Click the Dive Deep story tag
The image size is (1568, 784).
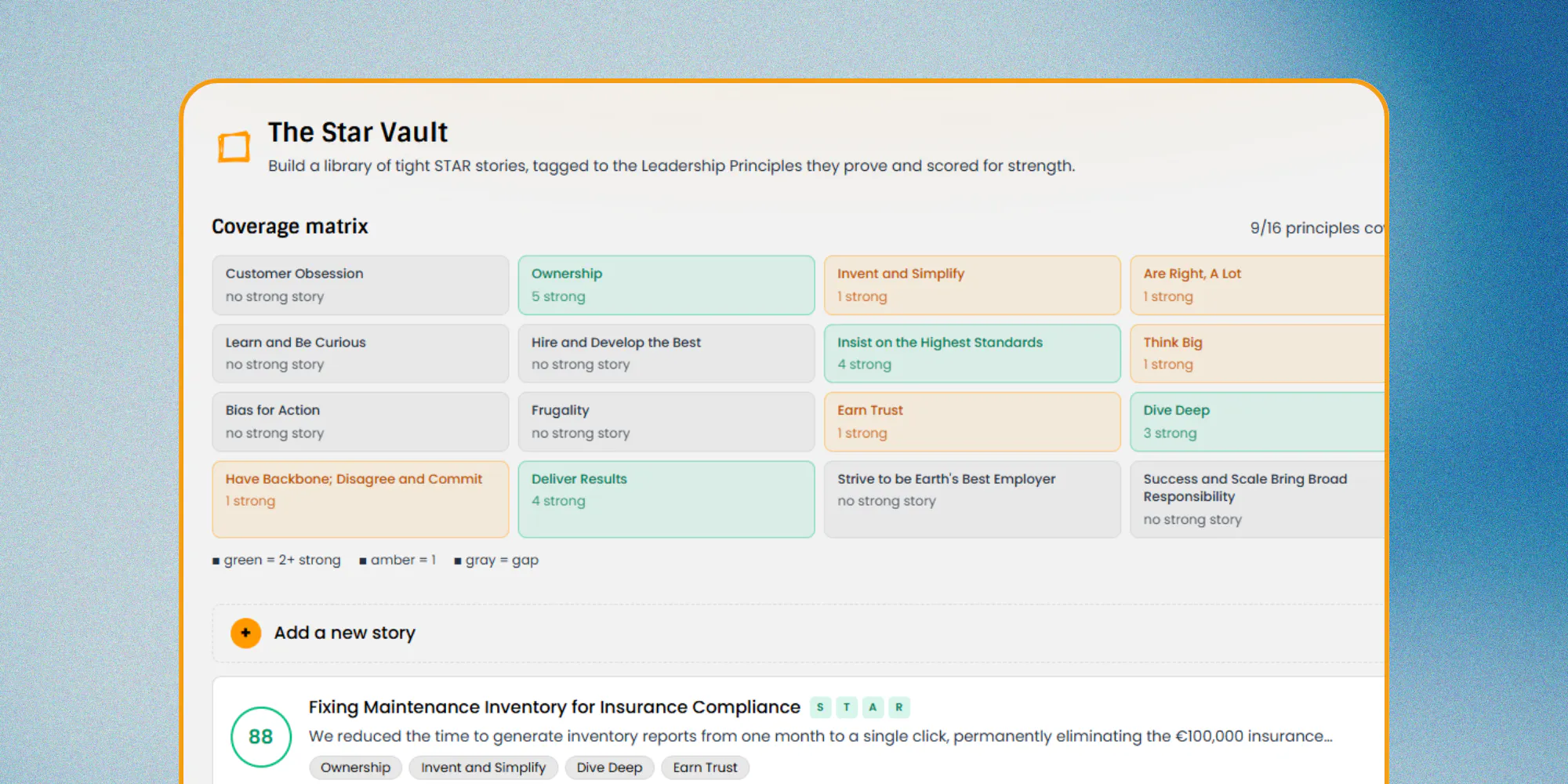coord(609,768)
